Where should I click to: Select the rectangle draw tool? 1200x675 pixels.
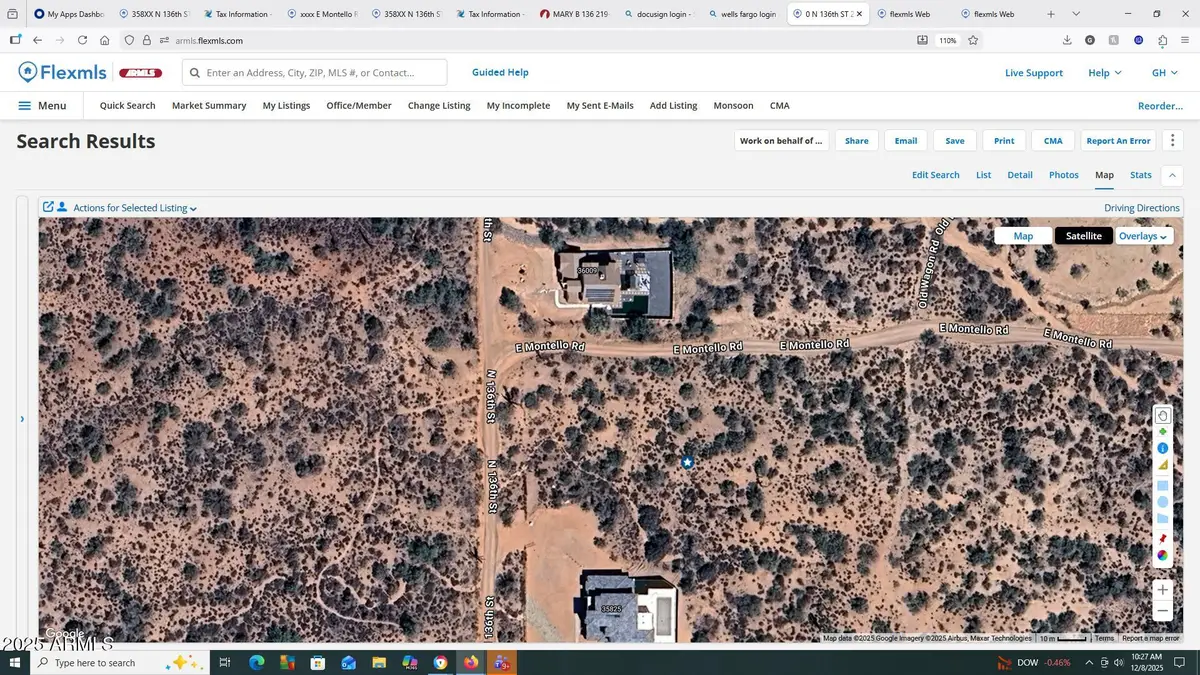1162,485
